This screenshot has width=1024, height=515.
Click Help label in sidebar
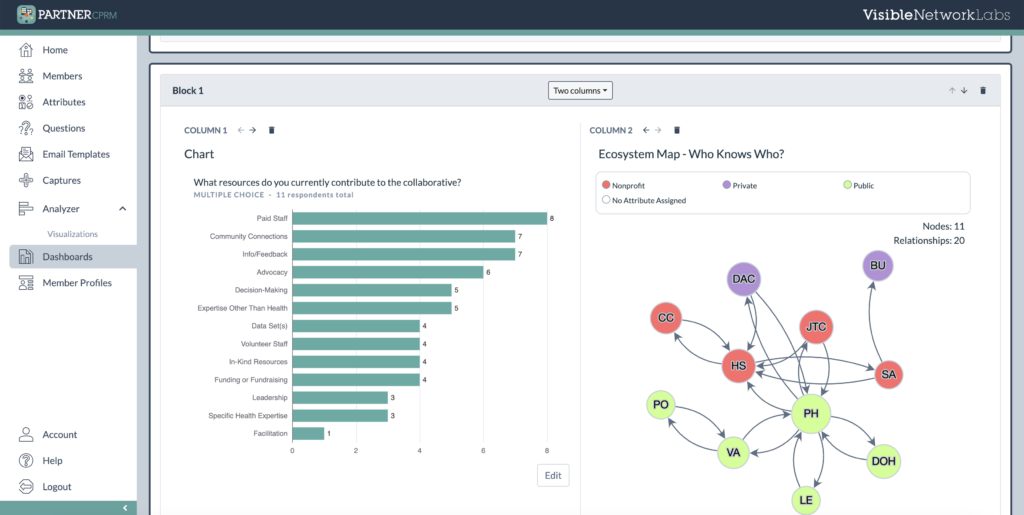click(x=52, y=460)
